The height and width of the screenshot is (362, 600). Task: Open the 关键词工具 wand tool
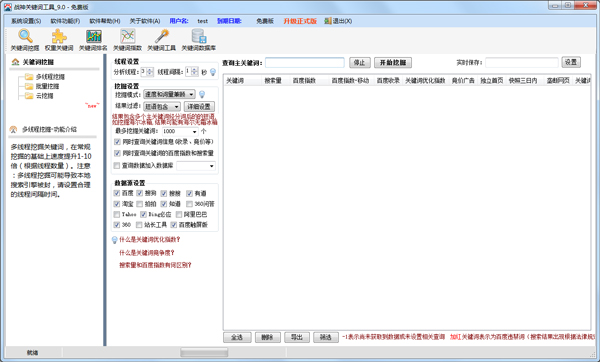click(161, 40)
